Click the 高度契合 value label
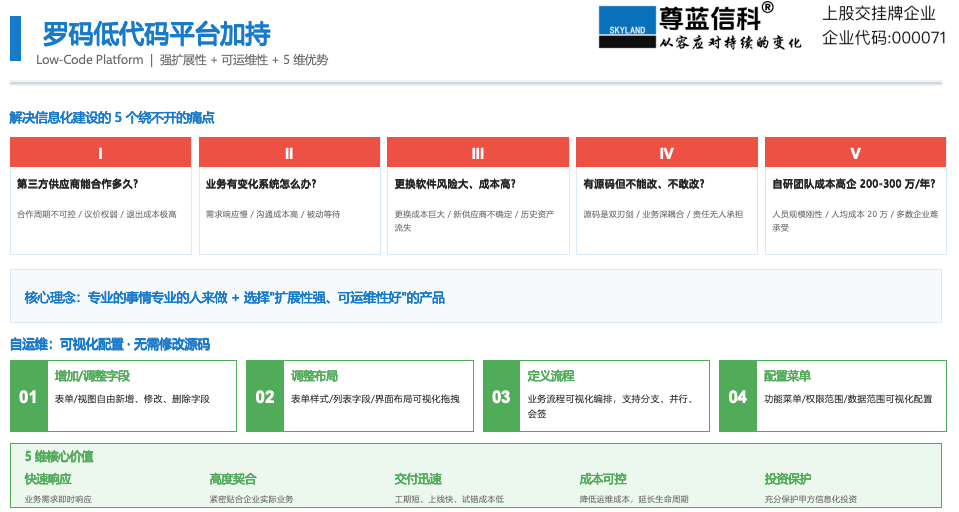The height and width of the screenshot is (512, 959). coord(233,479)
